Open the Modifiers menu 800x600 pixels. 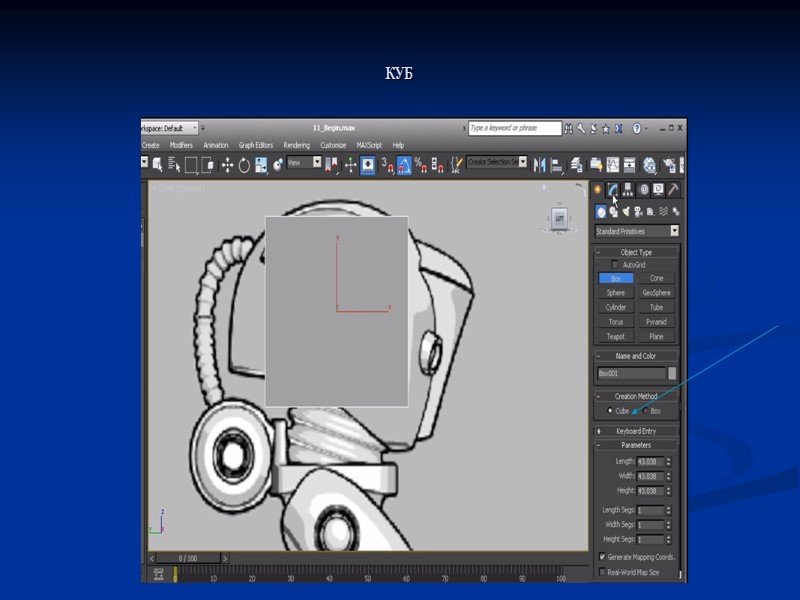tap(181, 145)
